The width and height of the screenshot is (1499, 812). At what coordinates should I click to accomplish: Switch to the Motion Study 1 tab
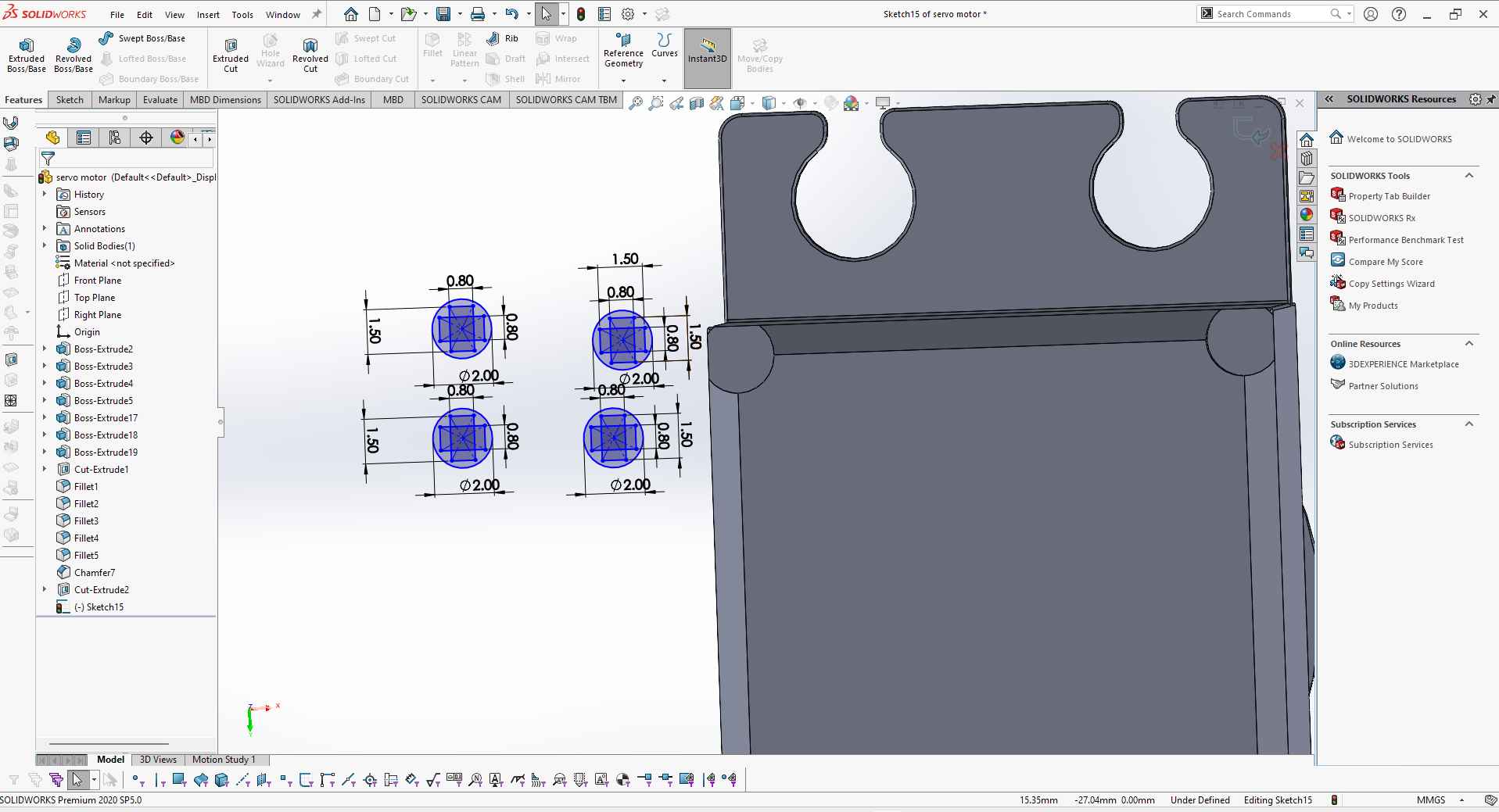tap(224, 760)
